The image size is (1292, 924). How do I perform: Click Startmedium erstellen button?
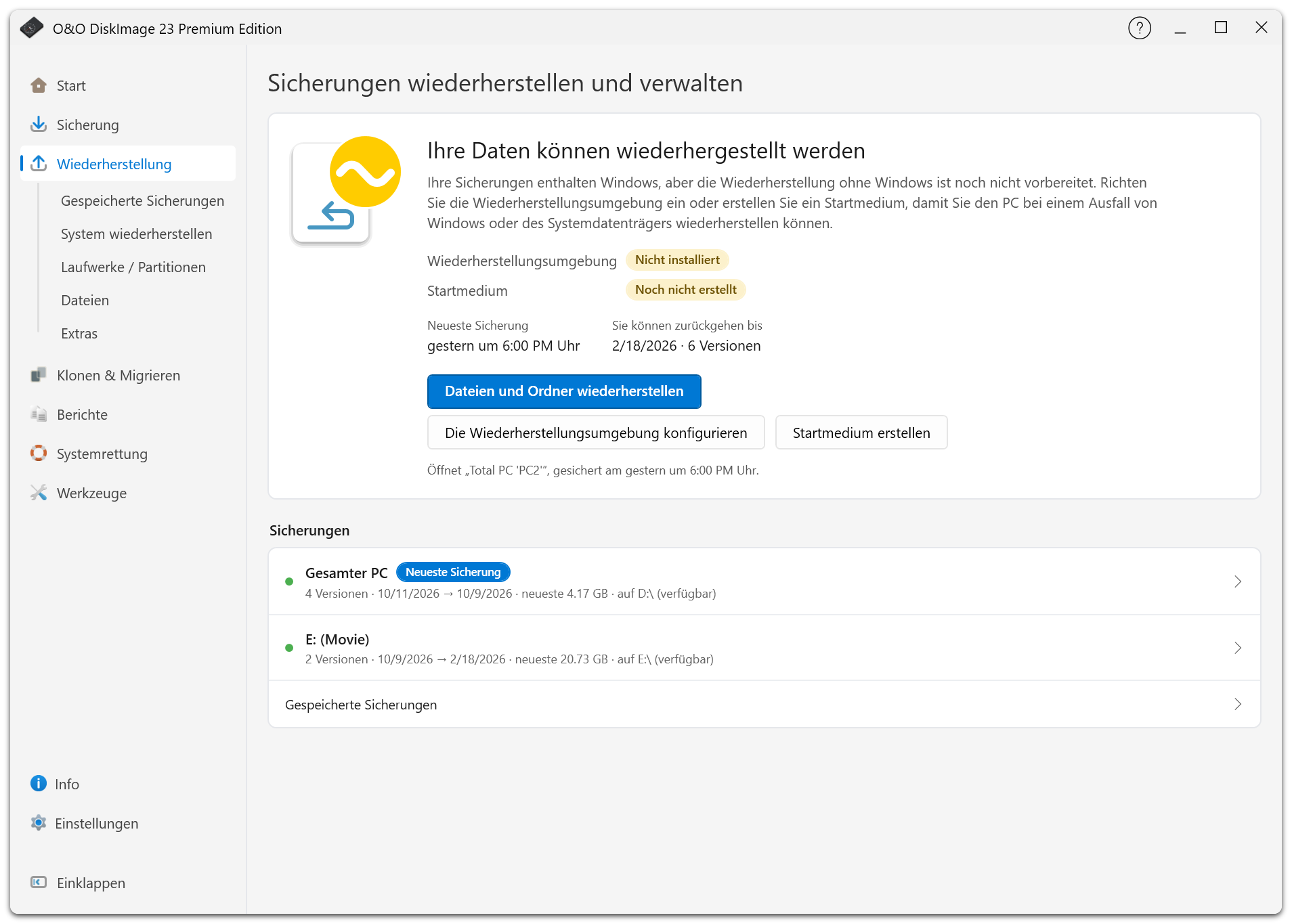(x=861, y=433)
